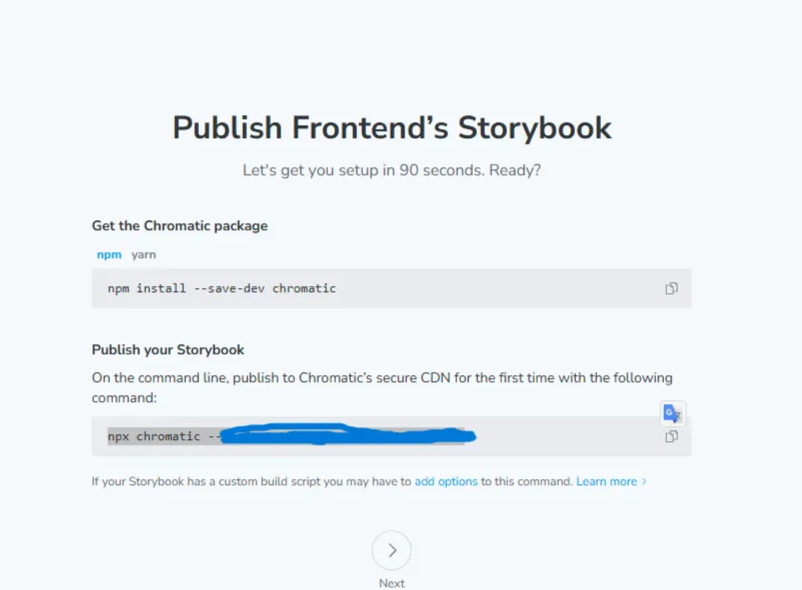Click the highlighted npx chromatic text
The image size is (802, 590).
161,436
